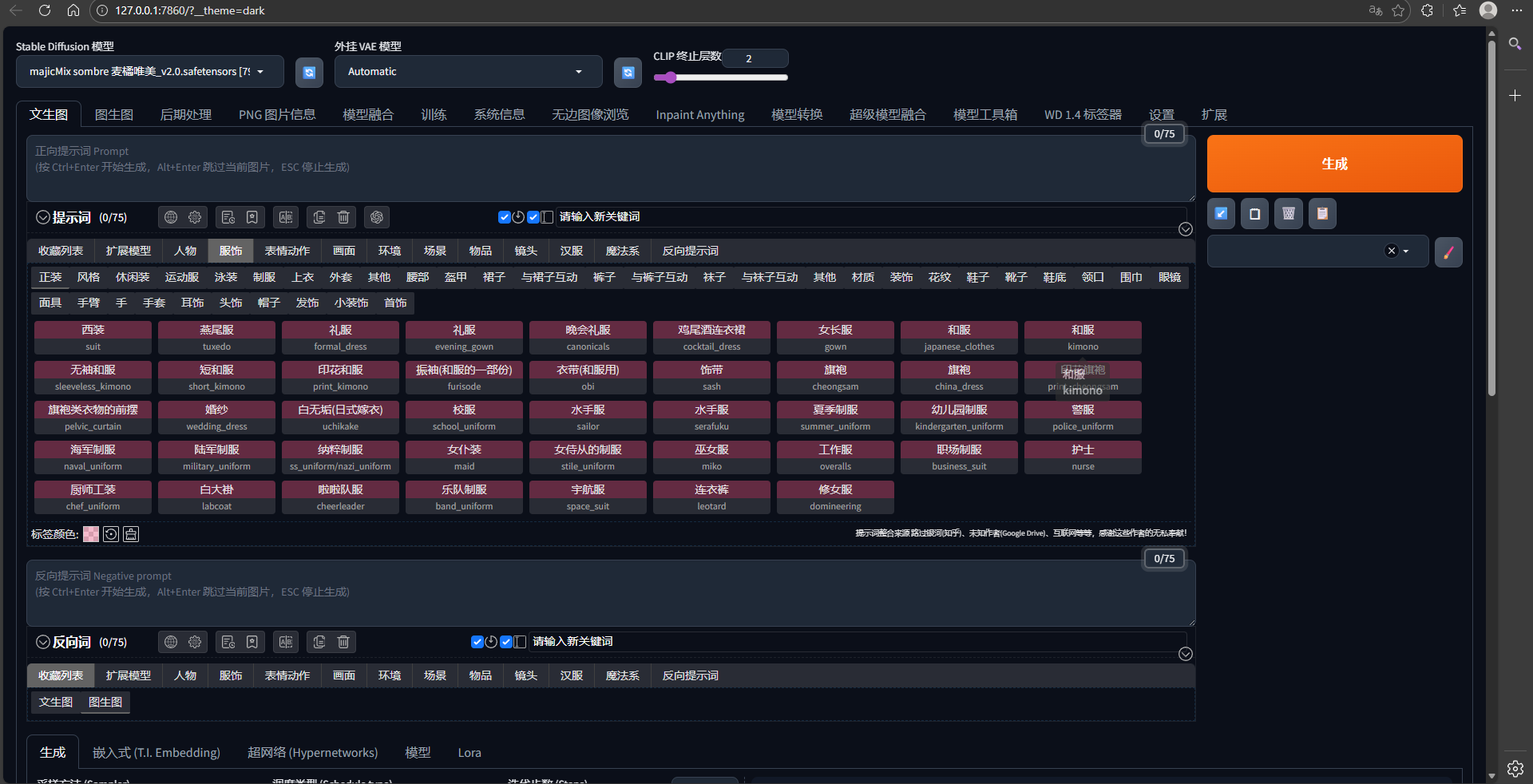
Task: Switch to the 图生图 main tab
Action: pos(114,115)
